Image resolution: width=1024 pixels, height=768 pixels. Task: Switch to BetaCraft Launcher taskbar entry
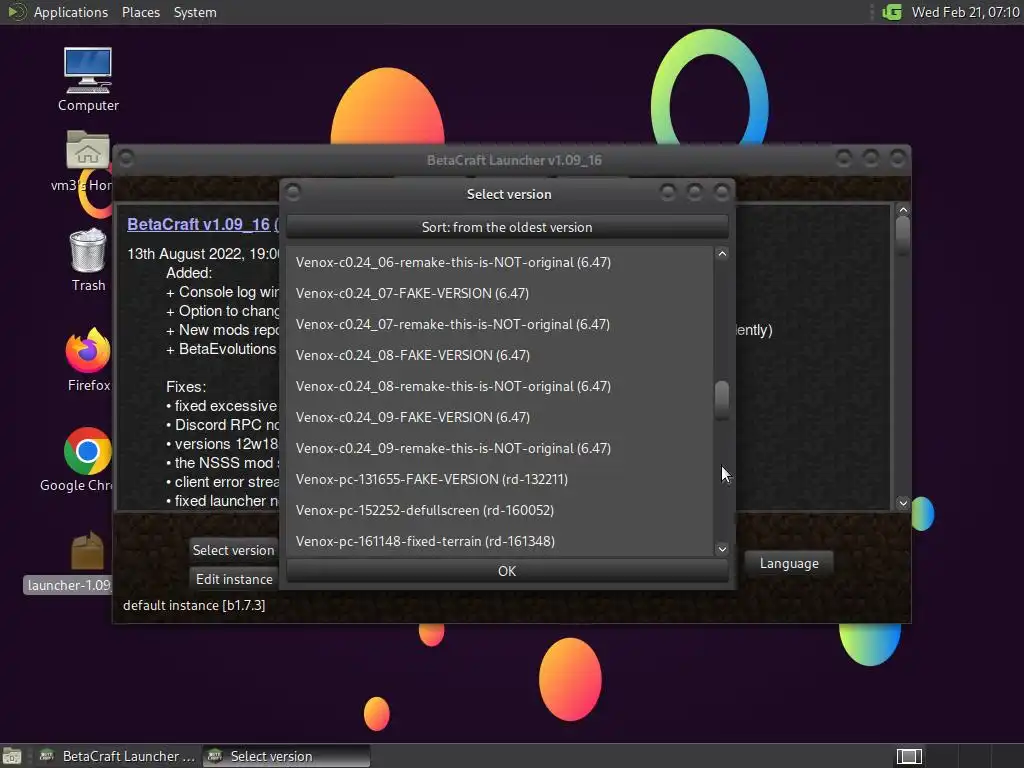pos(117,756)
